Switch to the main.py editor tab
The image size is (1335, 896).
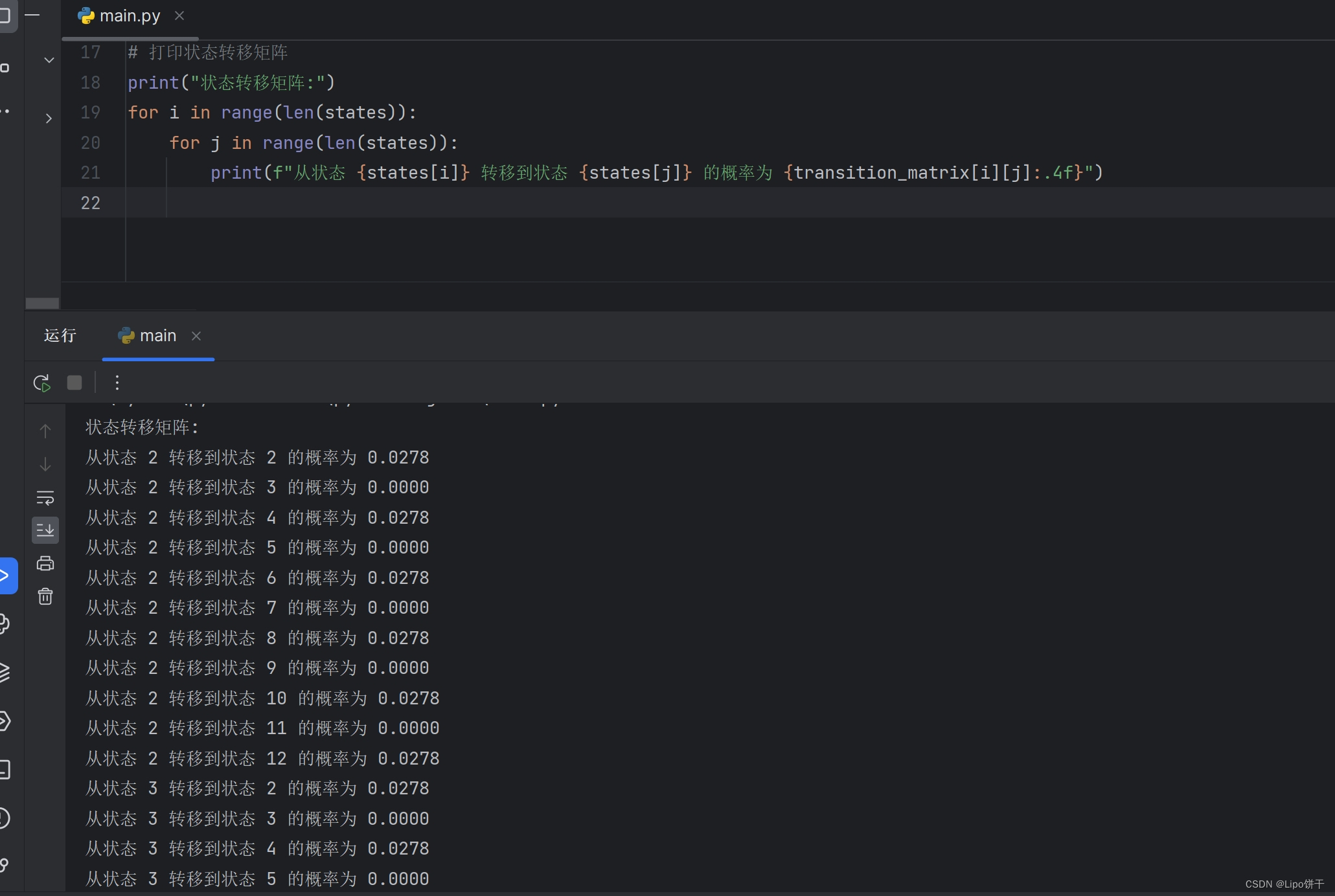pos(129,16)
